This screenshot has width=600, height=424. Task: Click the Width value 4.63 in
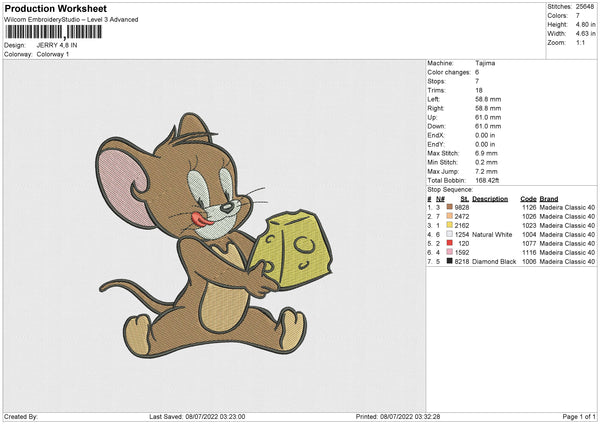pyautogui.click(x=585, y=34)
